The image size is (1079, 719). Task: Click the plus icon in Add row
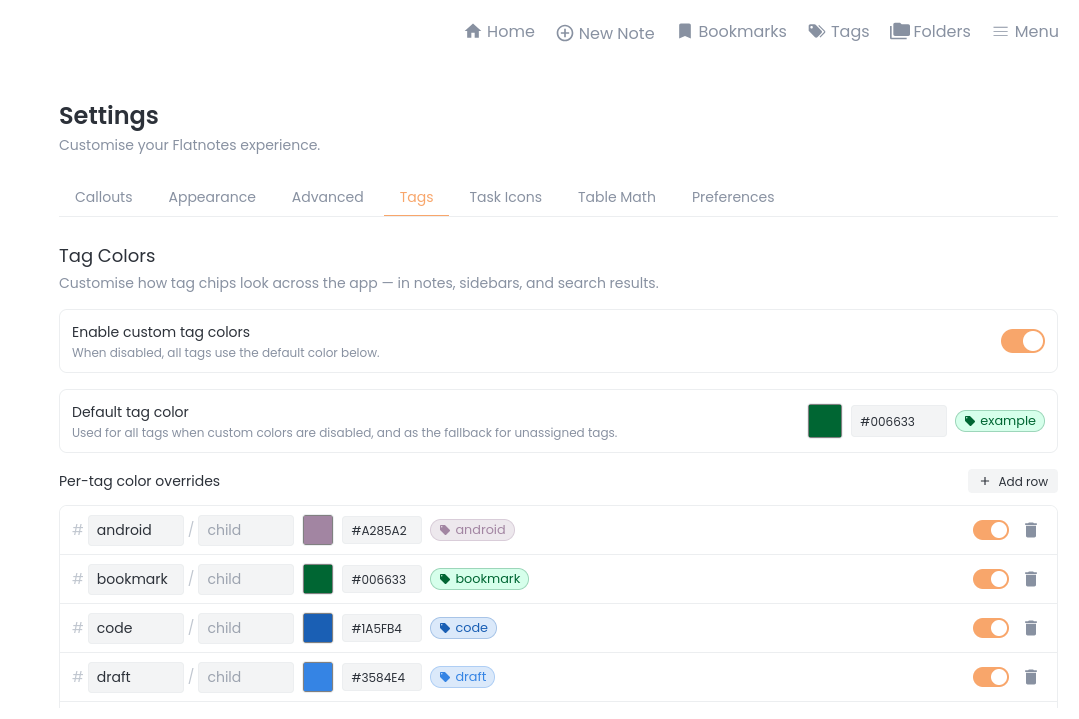click(x=985, y=481)
